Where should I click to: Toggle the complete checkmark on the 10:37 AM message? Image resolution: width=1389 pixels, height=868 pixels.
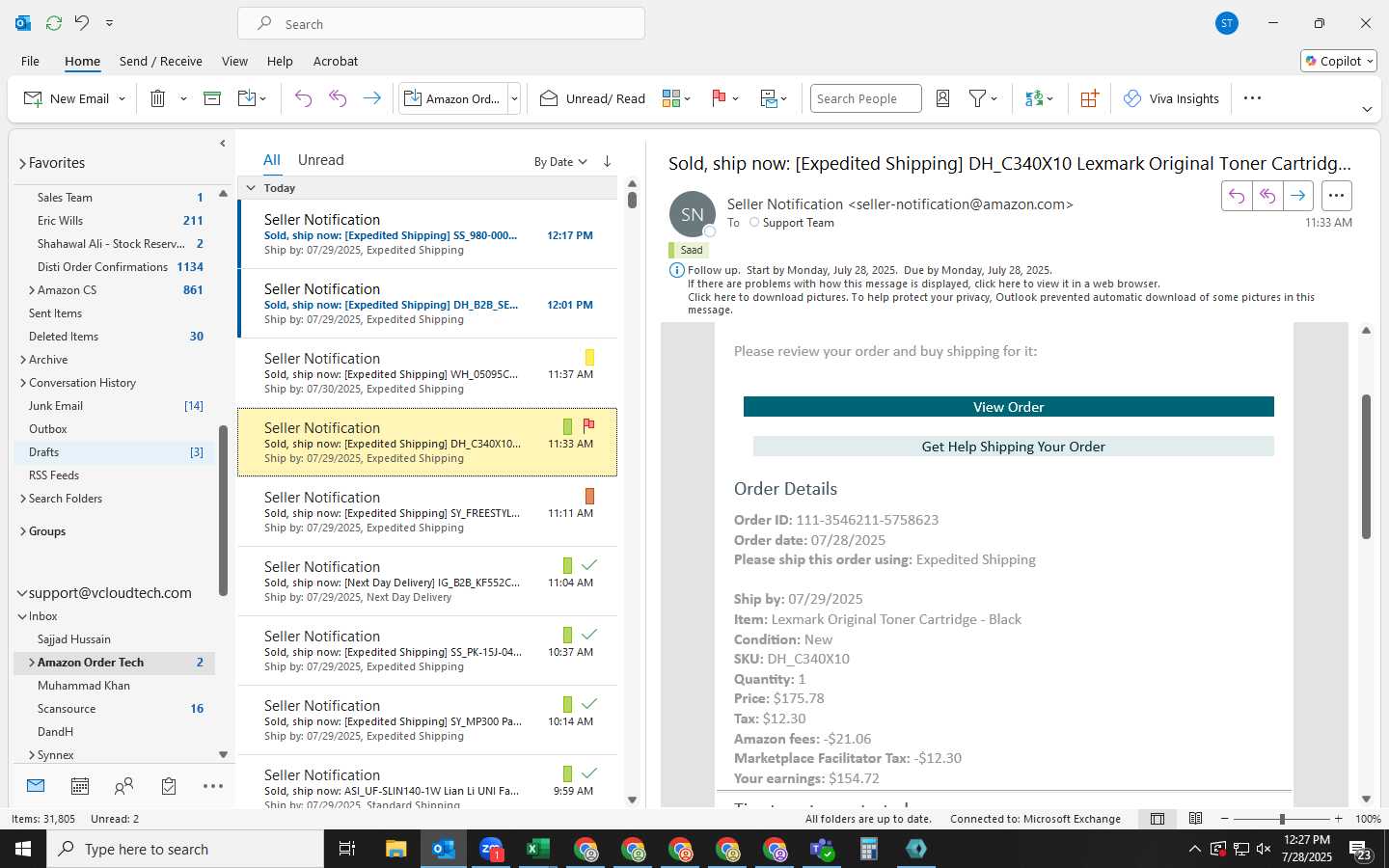pos(589,634)
